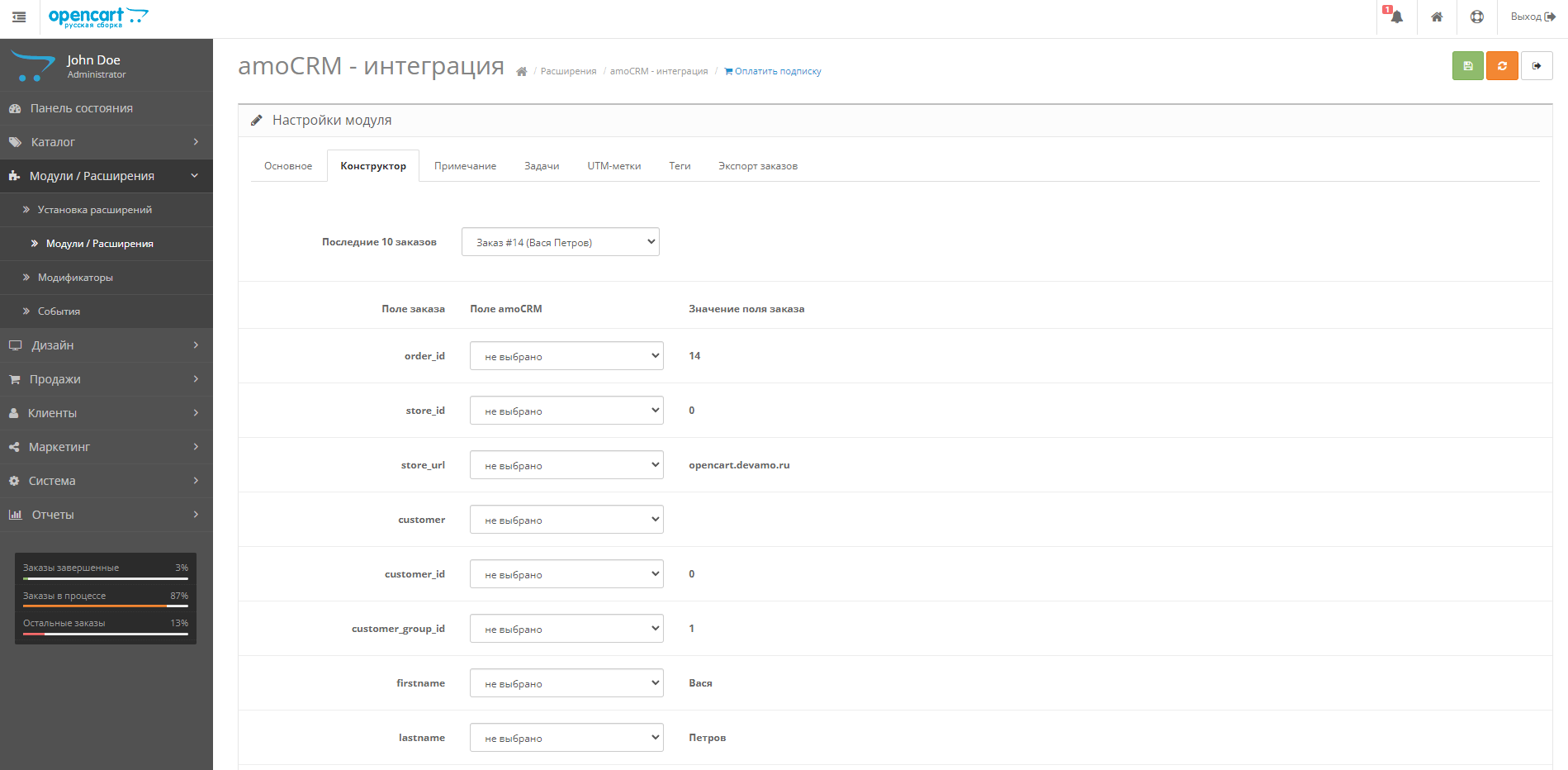The image size is (1568, 770).
Task: Click the exit module icon next to refresh
Action: [x=1537, y=65]
